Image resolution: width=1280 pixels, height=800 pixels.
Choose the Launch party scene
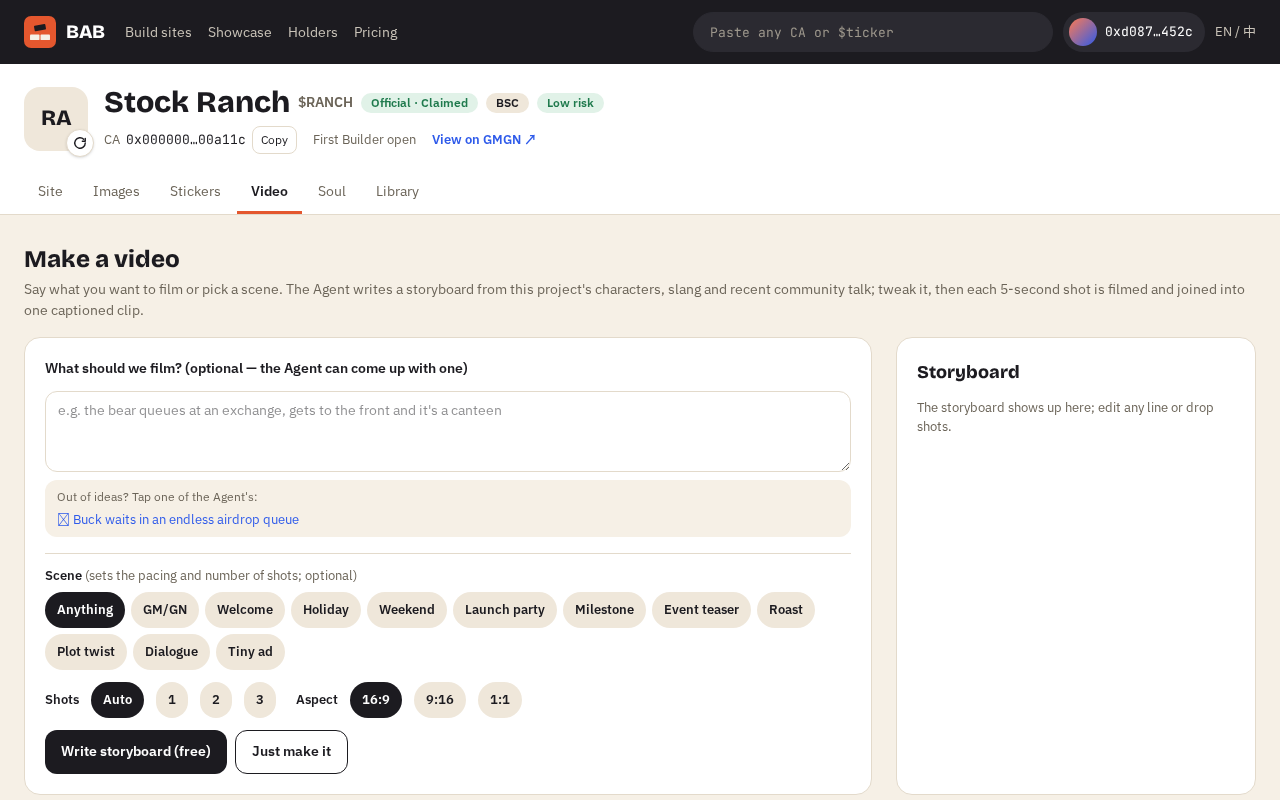[505, 610]
